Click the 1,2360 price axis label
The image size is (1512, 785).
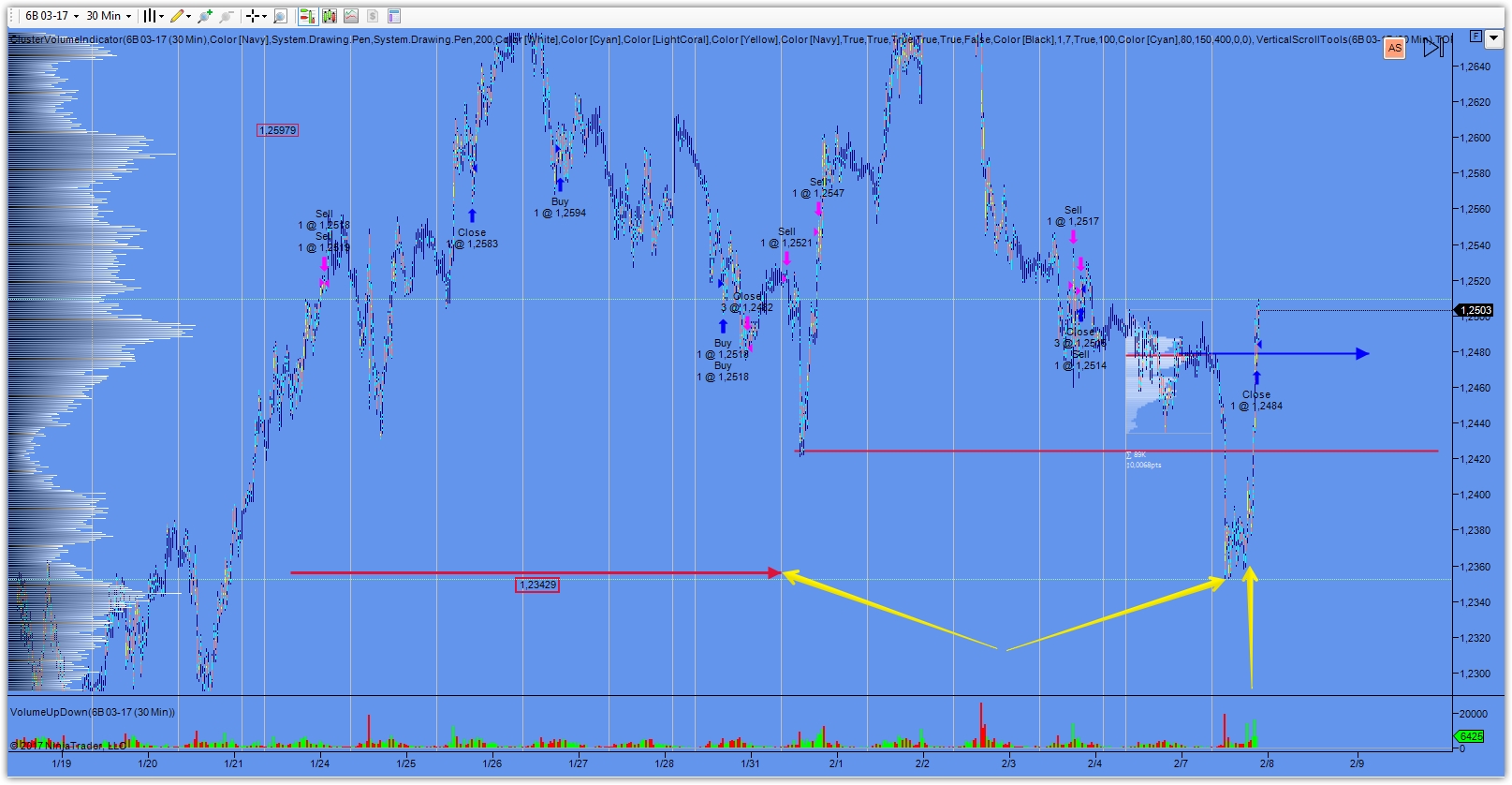coord(1475,567)
